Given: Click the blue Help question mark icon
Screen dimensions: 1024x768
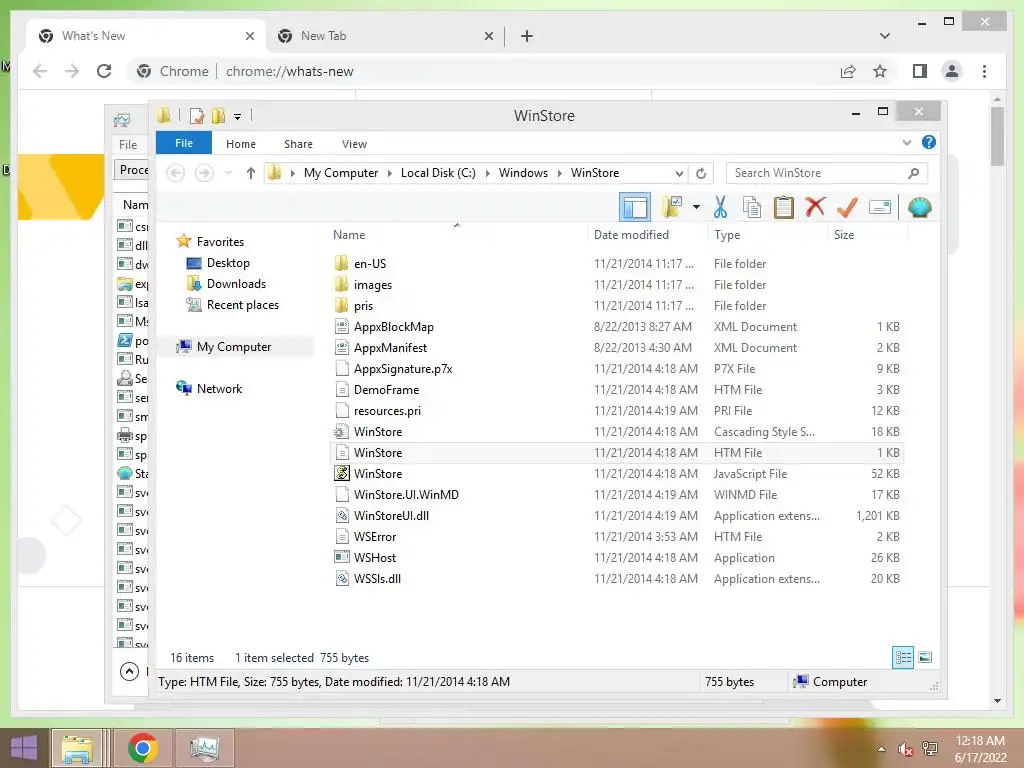Looking at the screenshot, I should [x=929, y=142].
